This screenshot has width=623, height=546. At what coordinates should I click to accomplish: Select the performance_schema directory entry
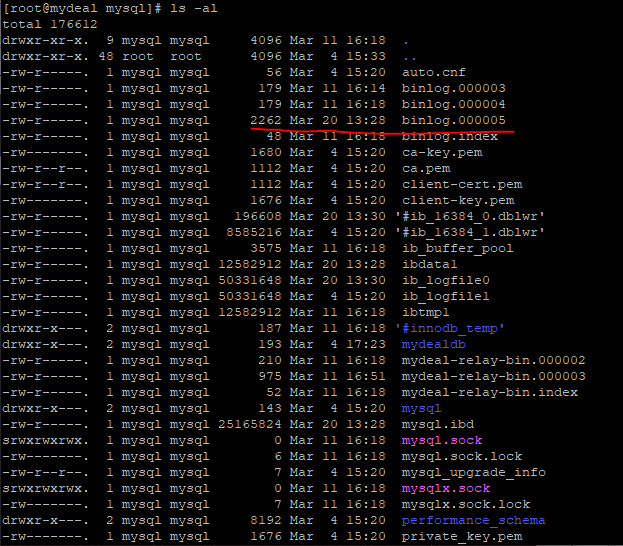473,520
